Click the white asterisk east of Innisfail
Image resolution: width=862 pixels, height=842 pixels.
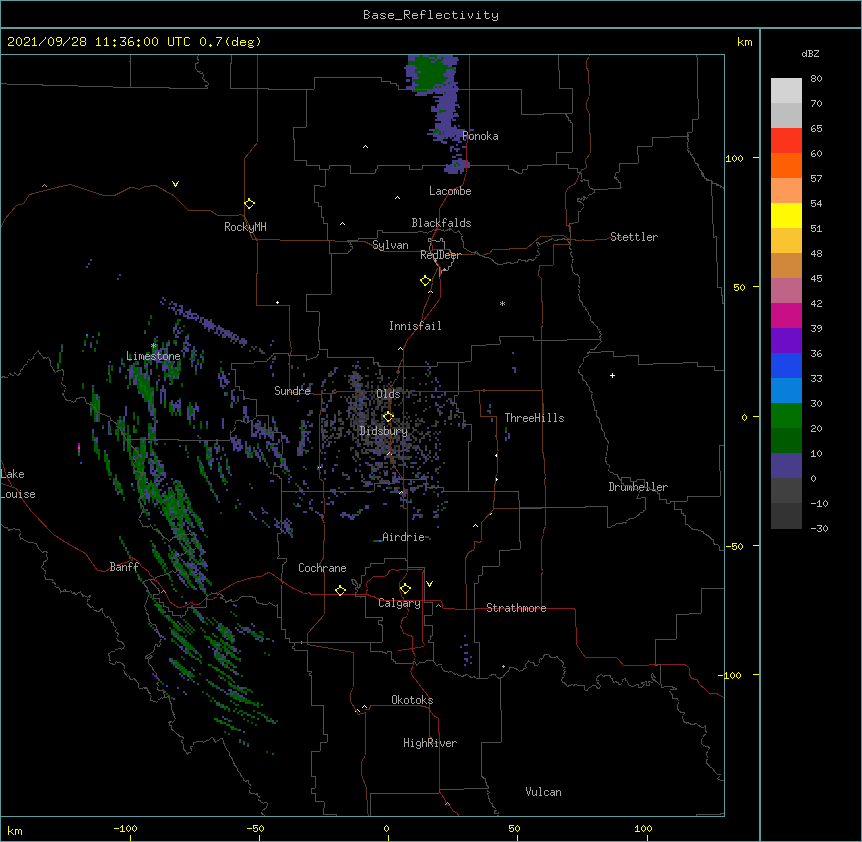(x=502, y=303)
